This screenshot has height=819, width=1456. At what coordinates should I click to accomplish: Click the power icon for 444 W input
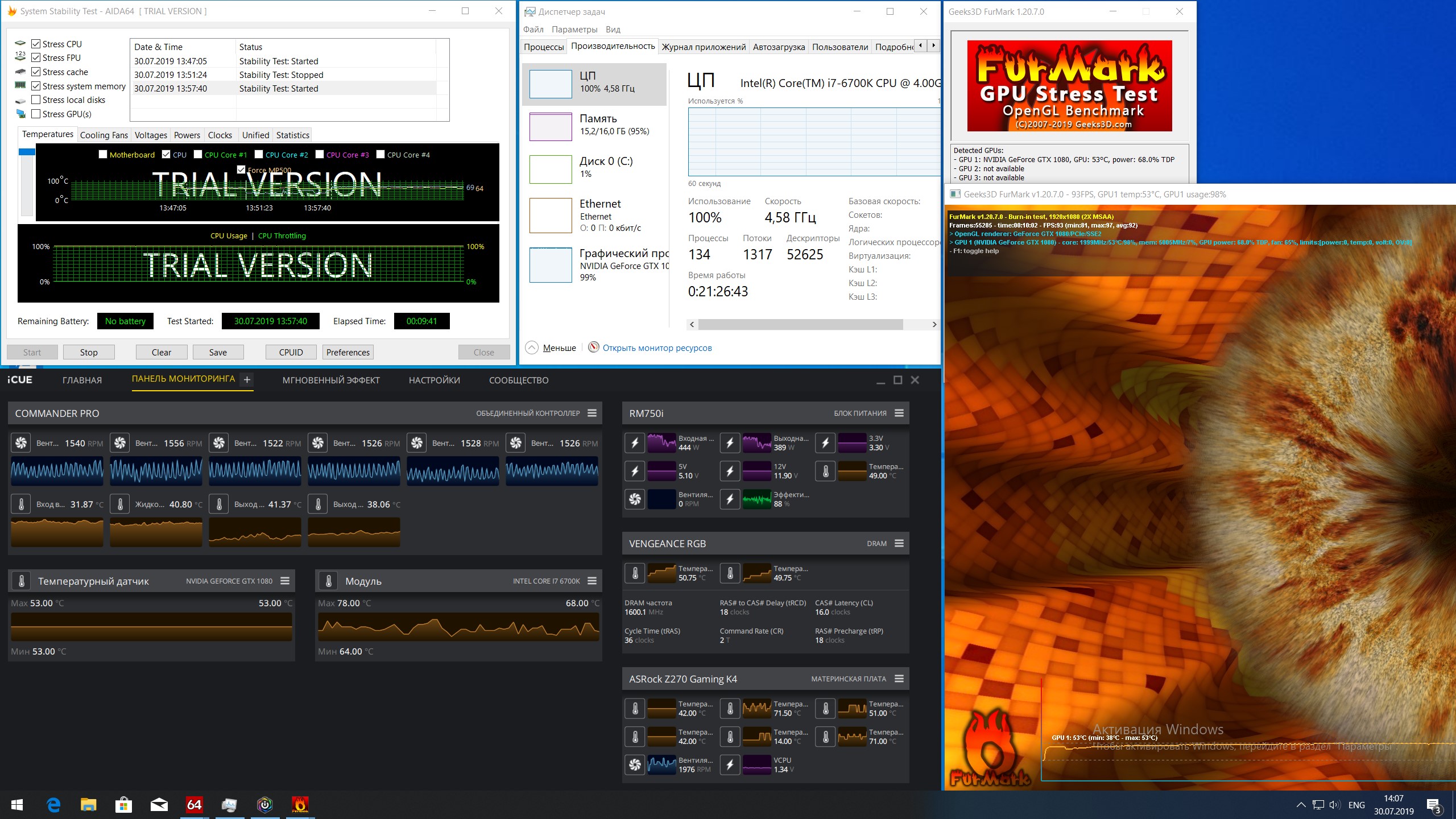pos(635,442)
